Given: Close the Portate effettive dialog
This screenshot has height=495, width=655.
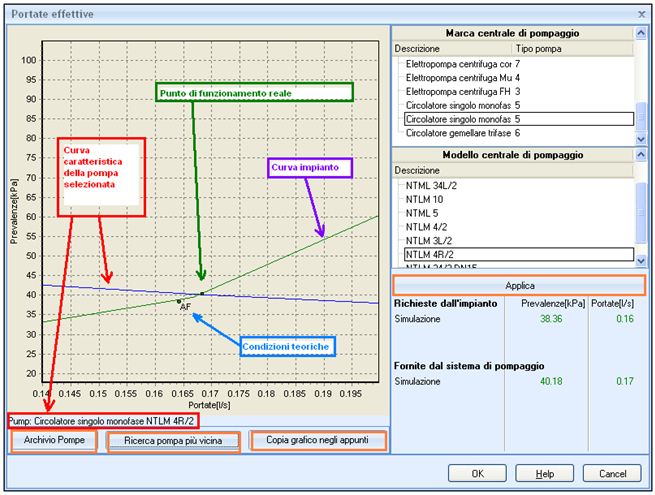Looking at the screenshot, I should tap(641, 14).
